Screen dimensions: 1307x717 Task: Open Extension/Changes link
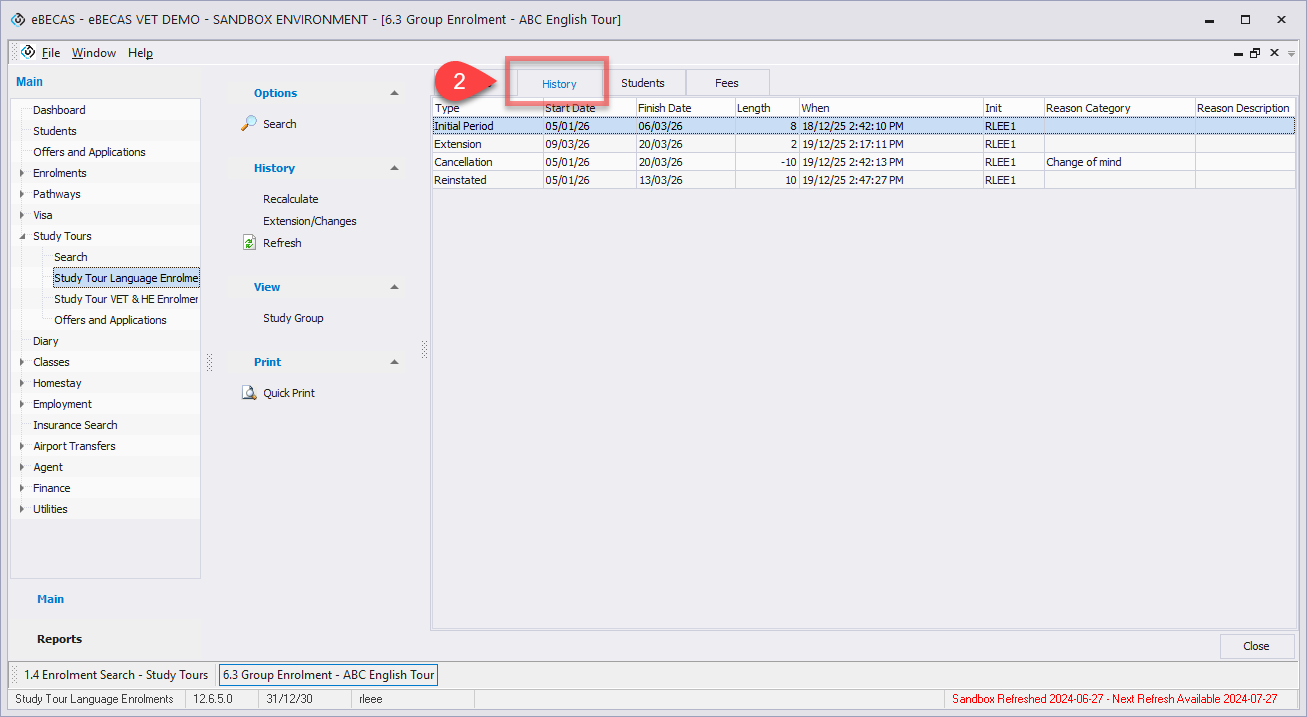309,221
